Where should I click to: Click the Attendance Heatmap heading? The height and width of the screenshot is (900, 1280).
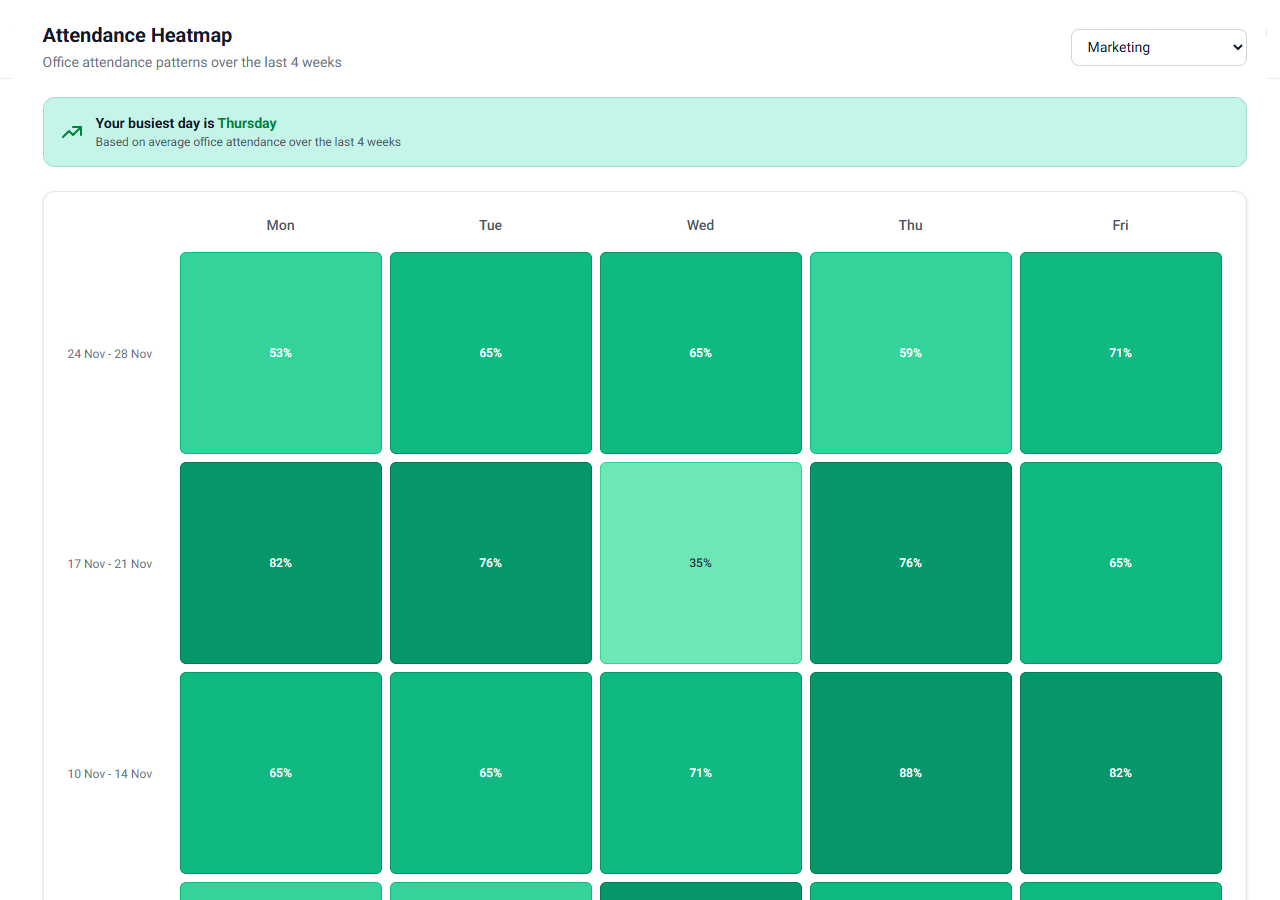[x=137, y=35]
